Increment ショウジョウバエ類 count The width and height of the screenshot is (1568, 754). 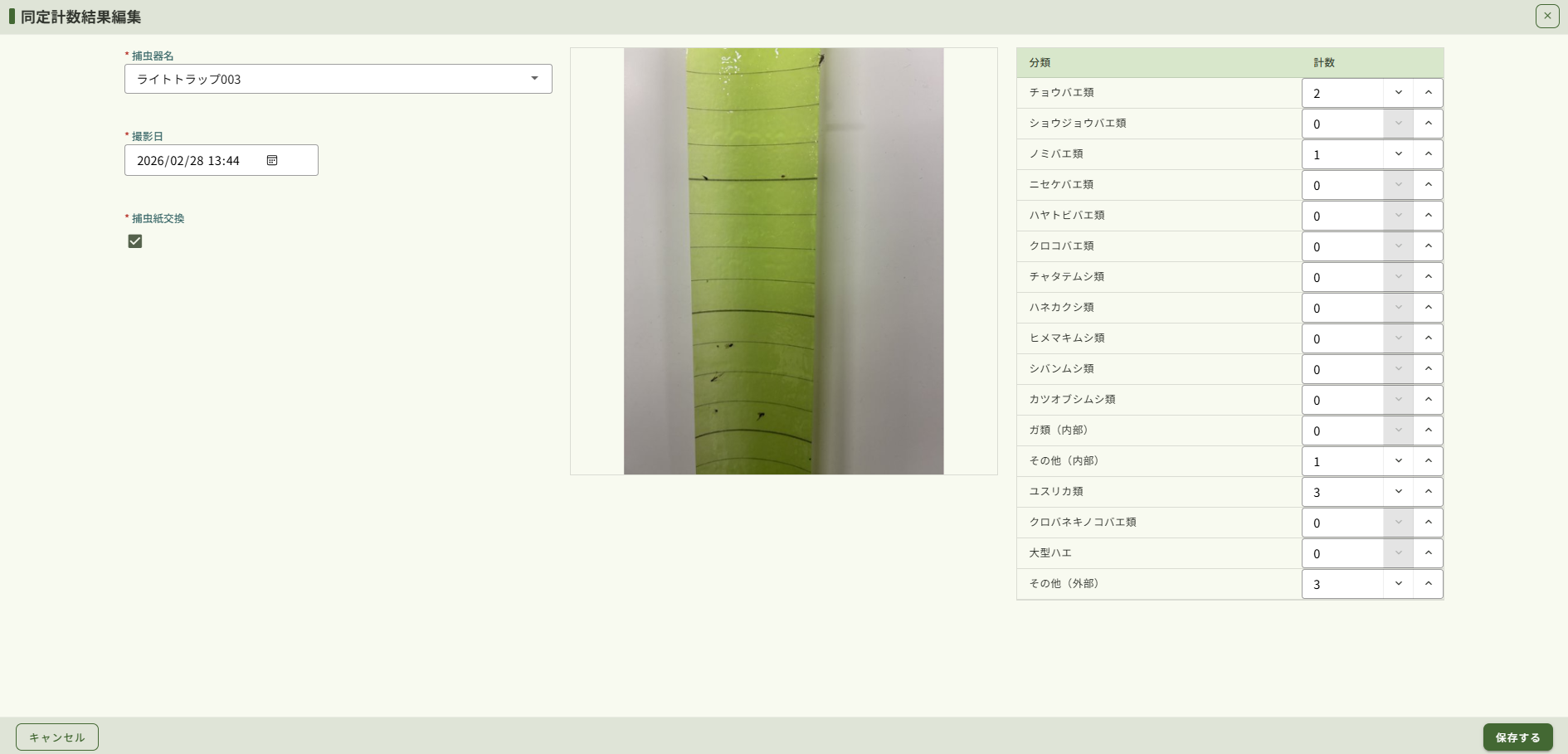click(1428, 124)
